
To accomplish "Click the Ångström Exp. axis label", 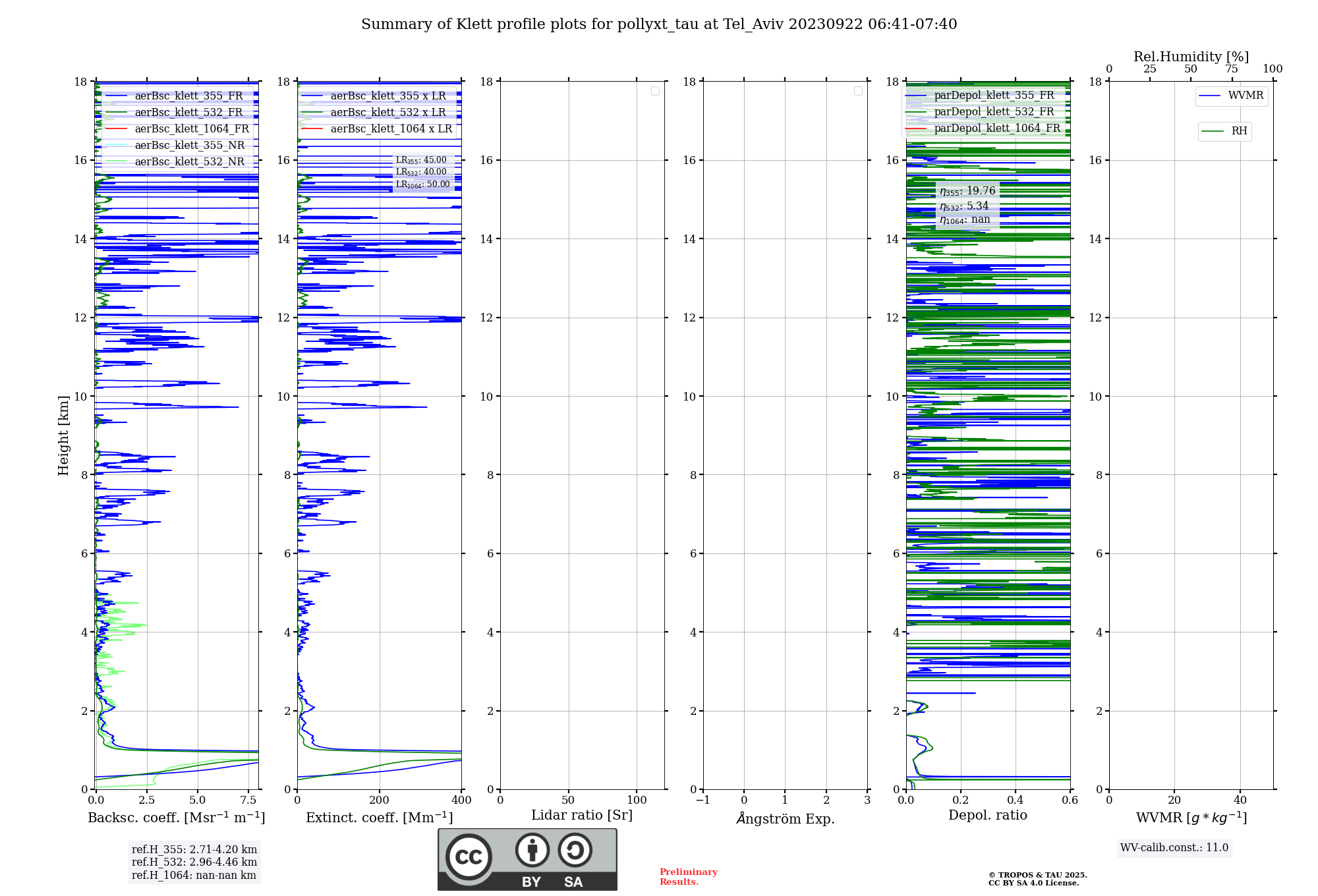I will click(x=786, y=818).
